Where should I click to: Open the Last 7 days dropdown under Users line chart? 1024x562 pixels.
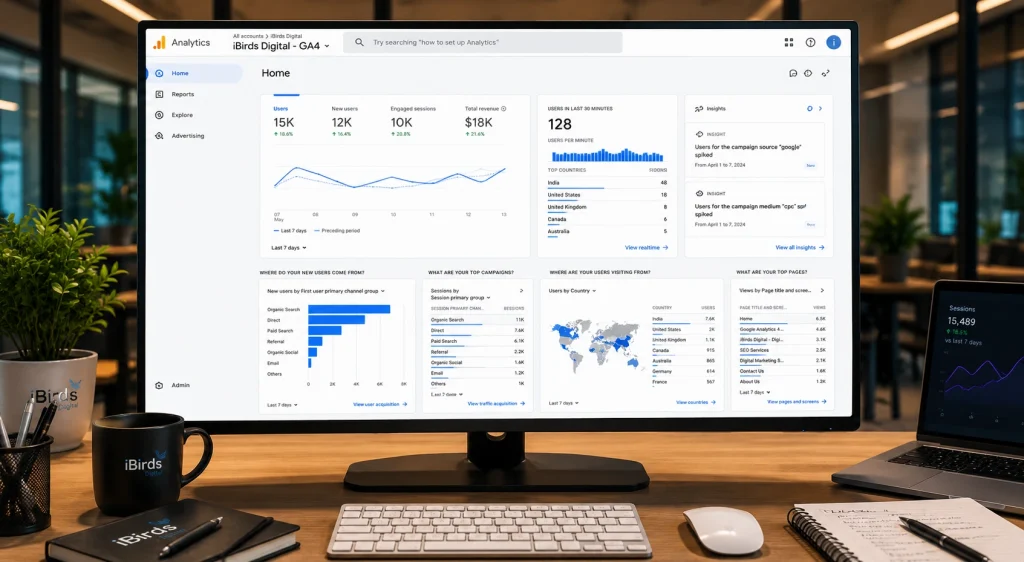(289, 248)
